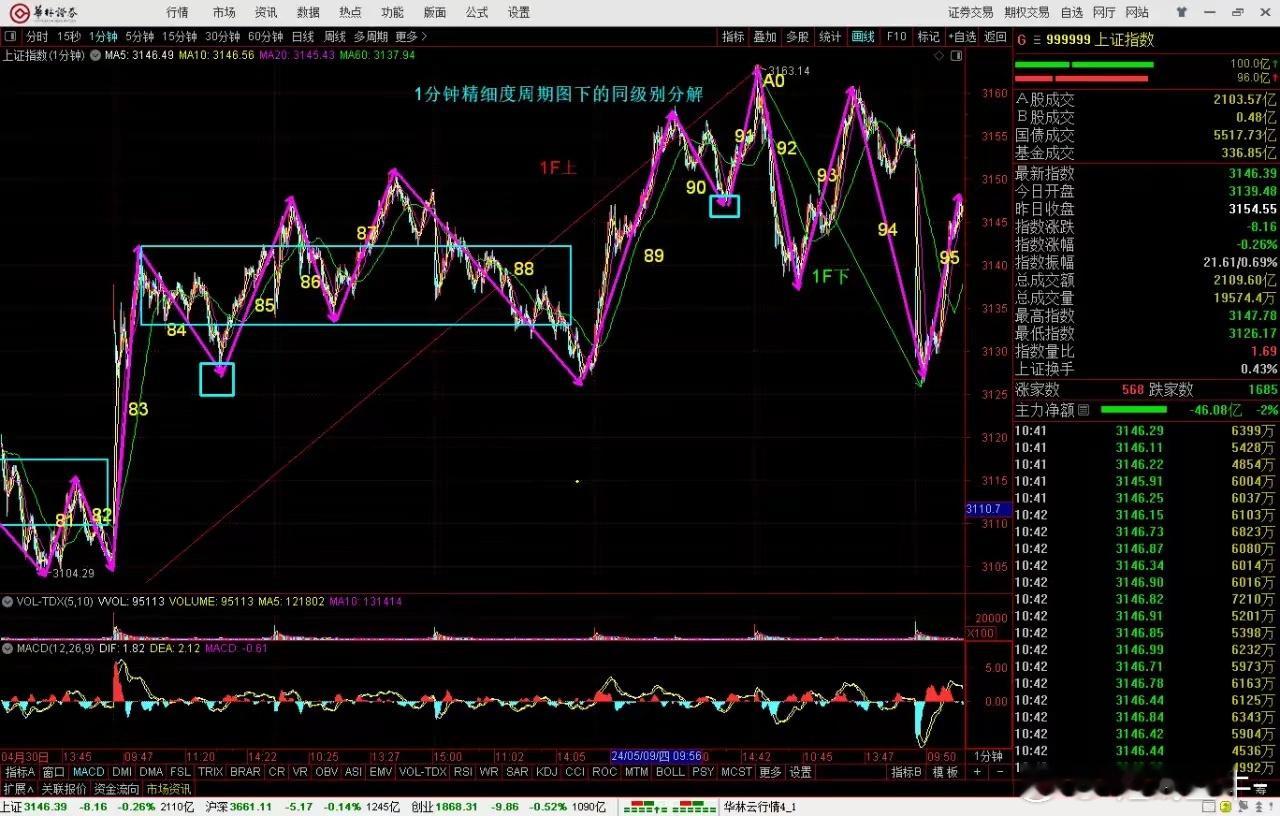Open the 多周期 multi-period view
The height and width of the screenshot is (816, 1280).
pyautogui.click(x=371, y=37)
